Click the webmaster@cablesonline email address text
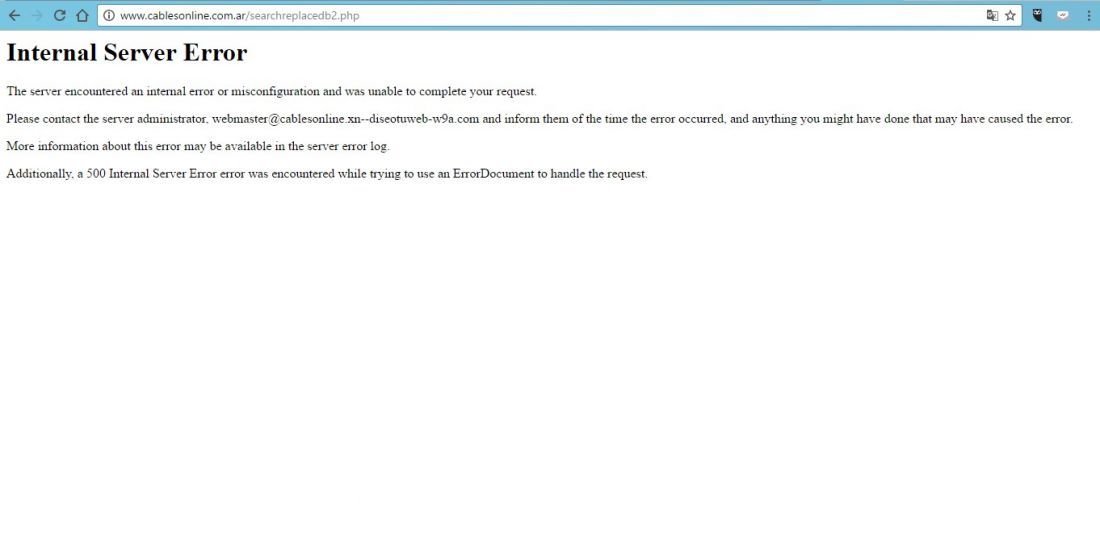 [345, 119]
